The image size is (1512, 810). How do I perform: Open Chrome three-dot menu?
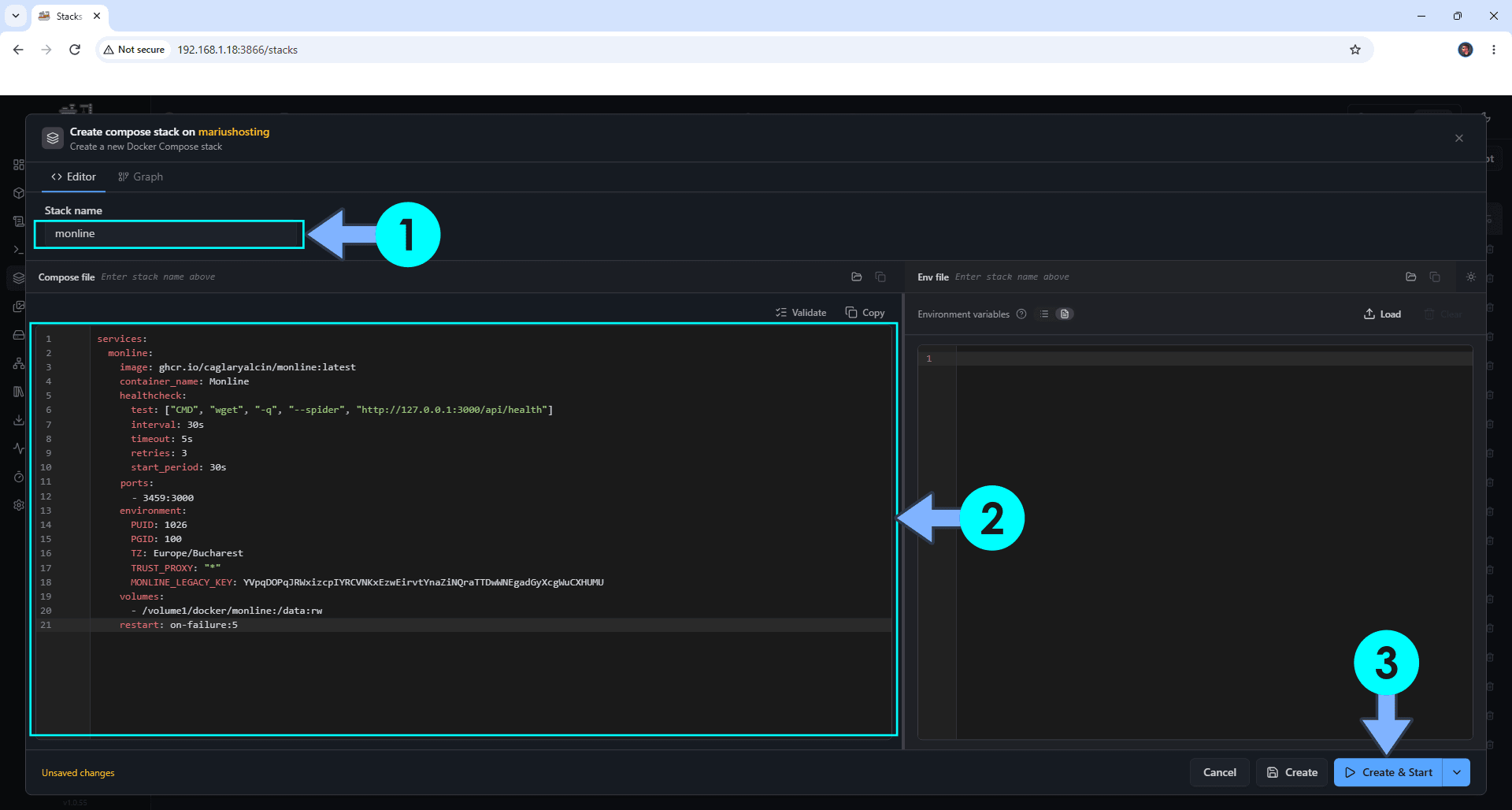pyautogui.click(x=1494, y=50)
